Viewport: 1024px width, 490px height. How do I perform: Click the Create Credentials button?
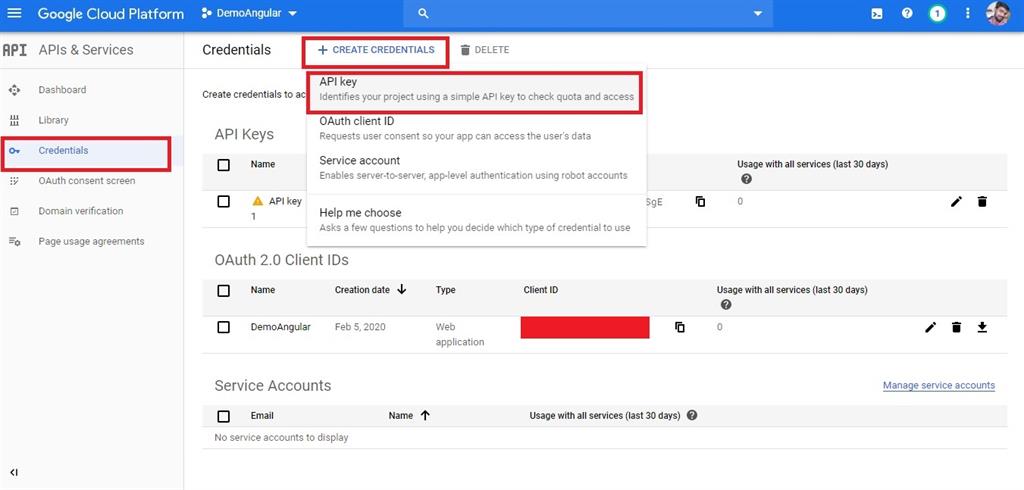(376, 50)
